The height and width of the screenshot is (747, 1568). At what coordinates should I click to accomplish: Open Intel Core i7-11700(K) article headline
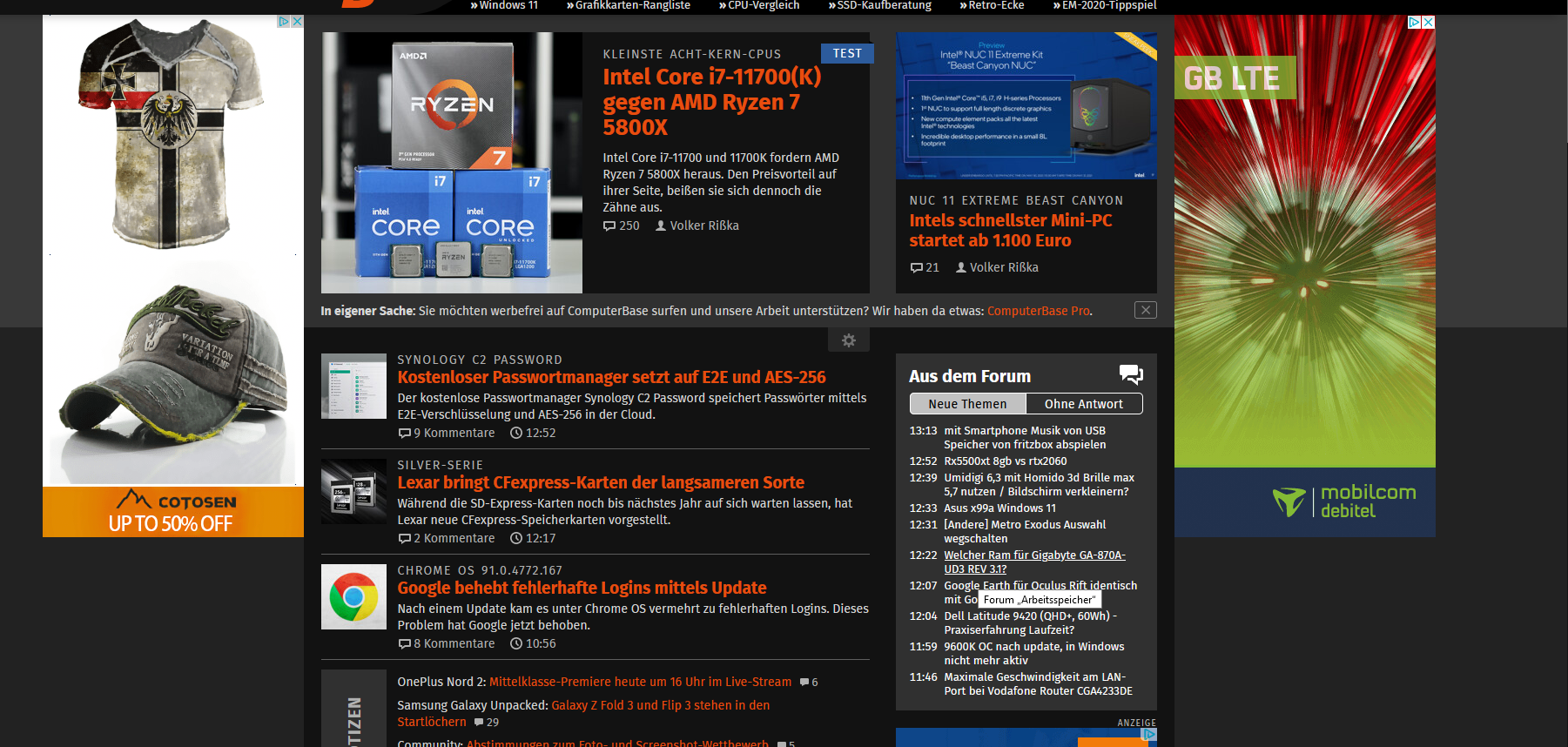click(x=712, y=102)
